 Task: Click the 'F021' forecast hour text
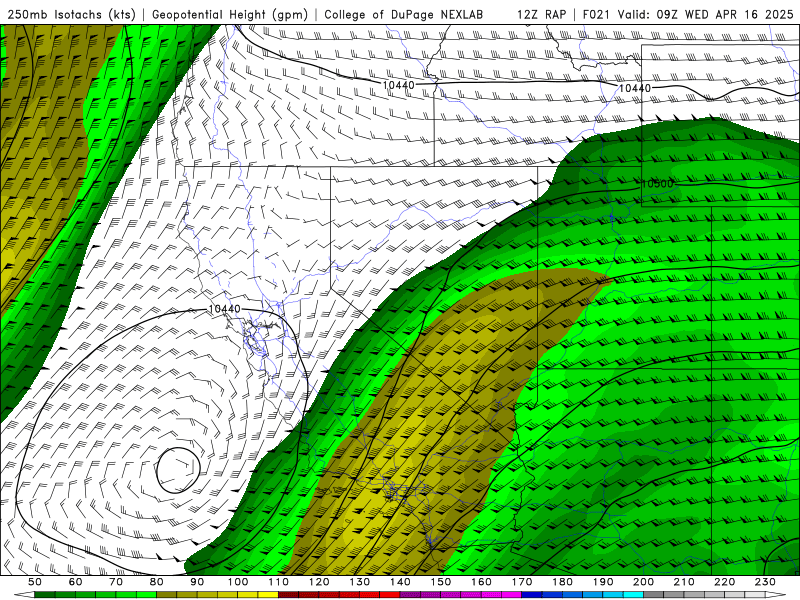click(x=597, y=14)
